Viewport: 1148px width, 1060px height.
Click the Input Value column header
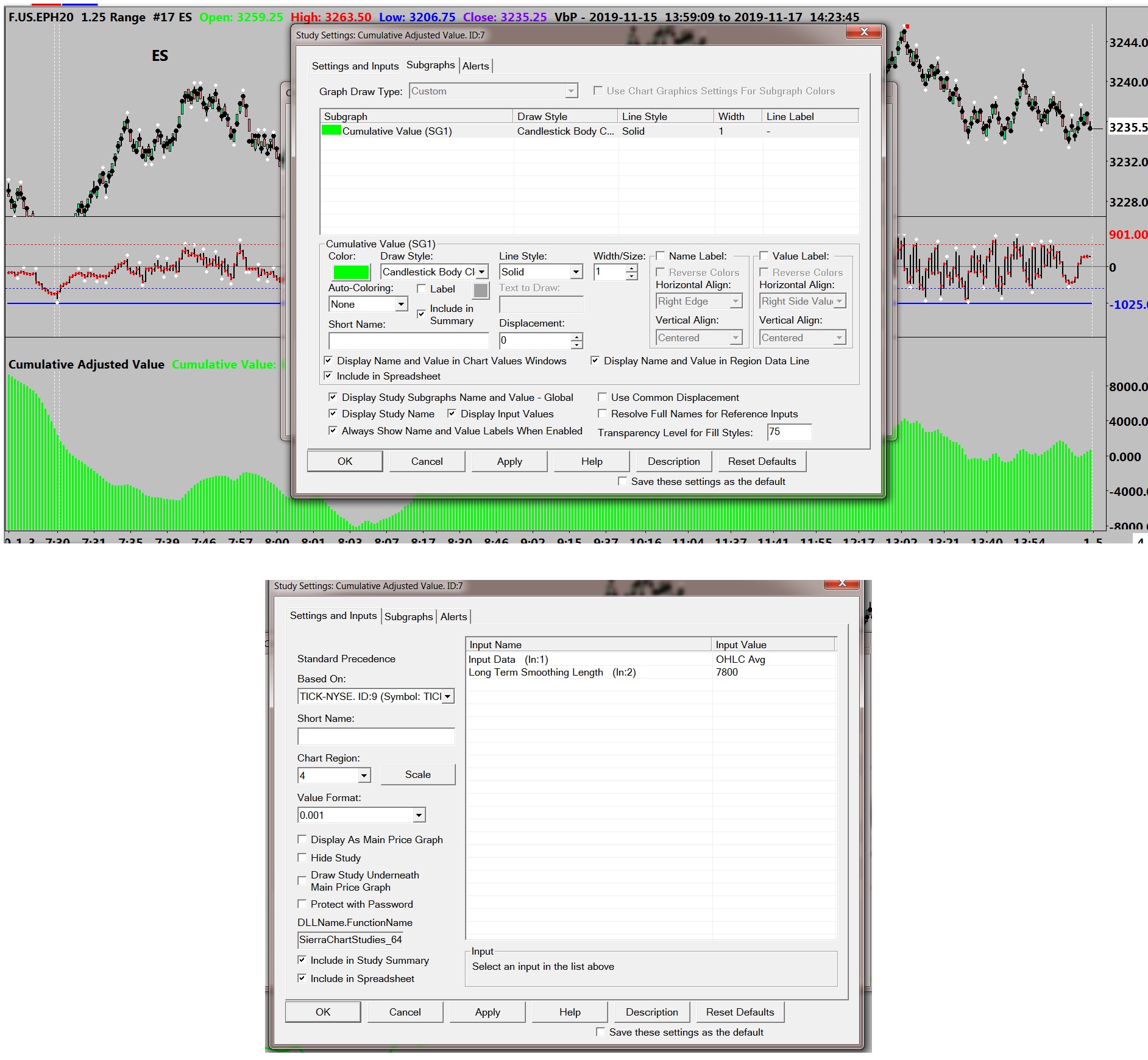(x=774, y=645)
